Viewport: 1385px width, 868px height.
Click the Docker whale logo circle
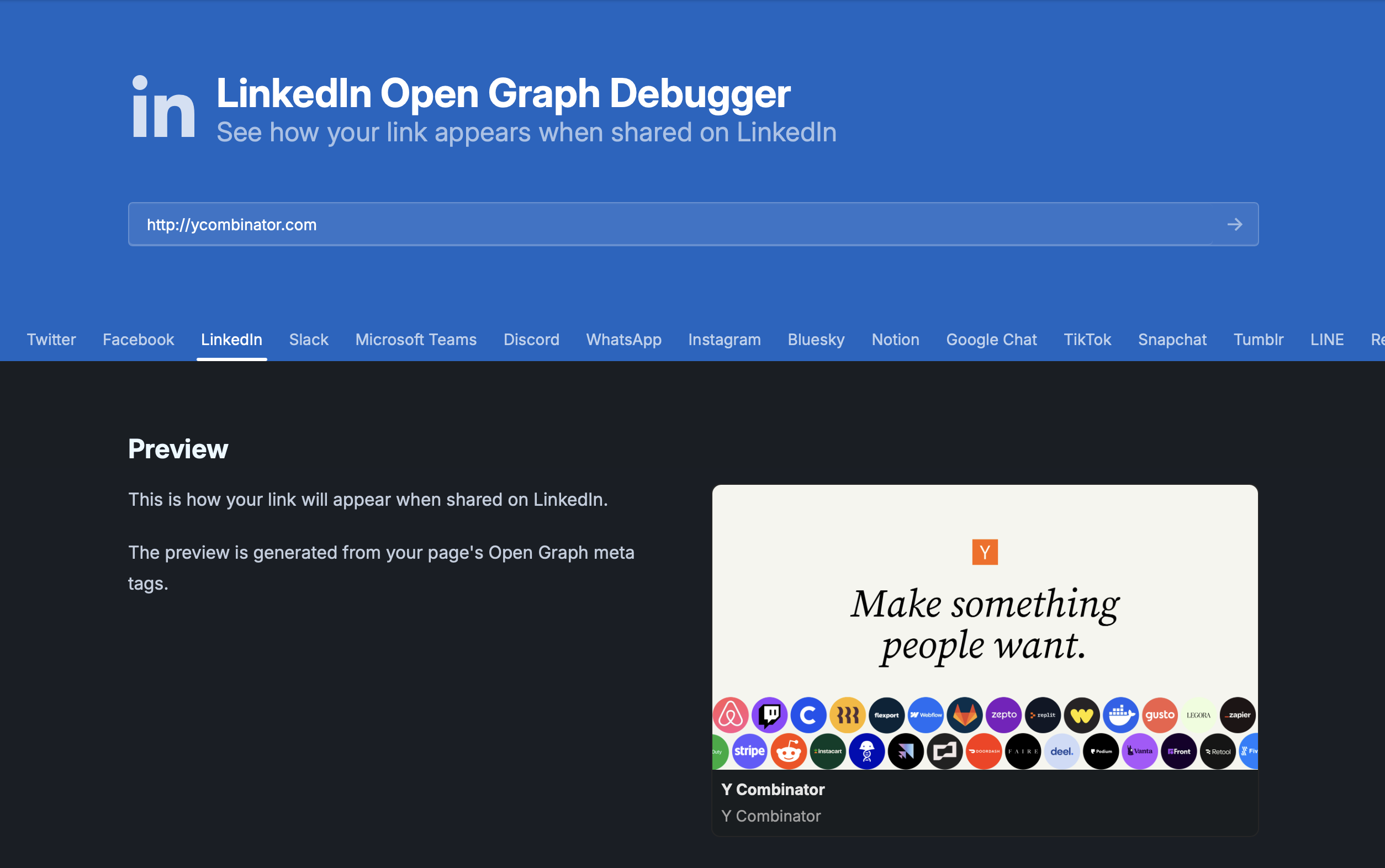pyautogui.click(x=1120, y=714)
